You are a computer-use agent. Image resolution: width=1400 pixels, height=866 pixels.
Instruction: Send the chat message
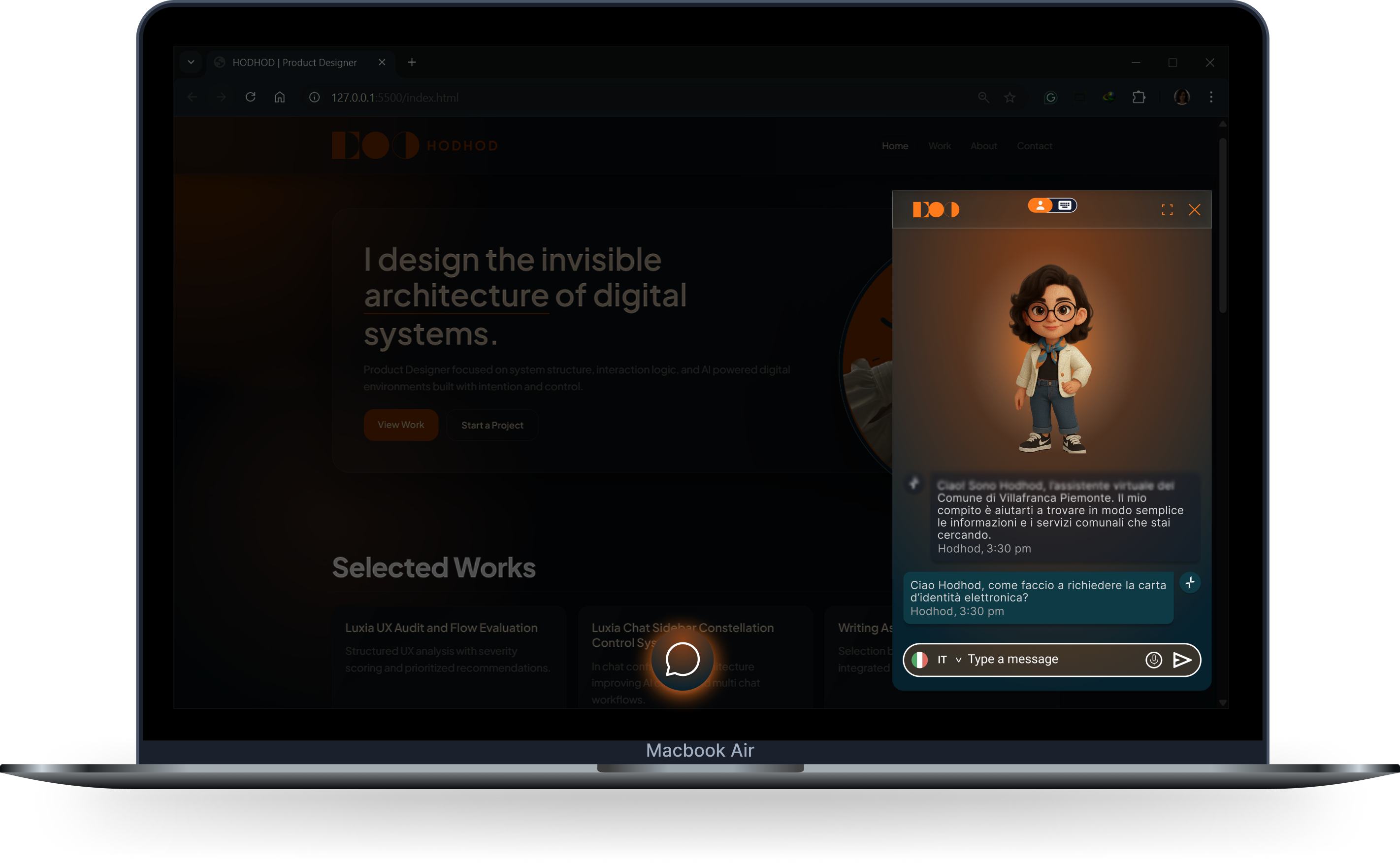pos(1182,660)
